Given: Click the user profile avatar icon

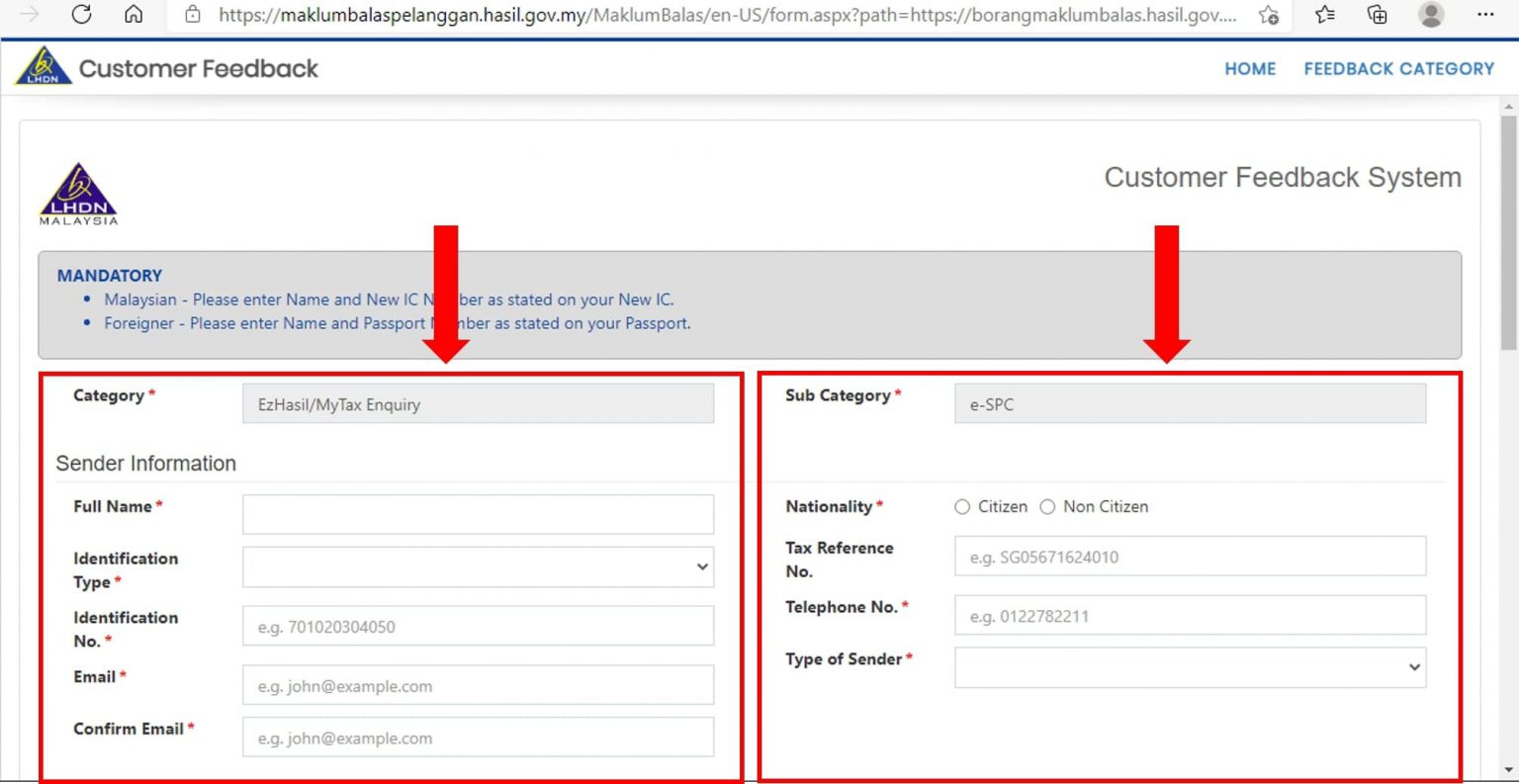Looking at the screenshot, I should pyautogui.click(x=1430, y=15).
